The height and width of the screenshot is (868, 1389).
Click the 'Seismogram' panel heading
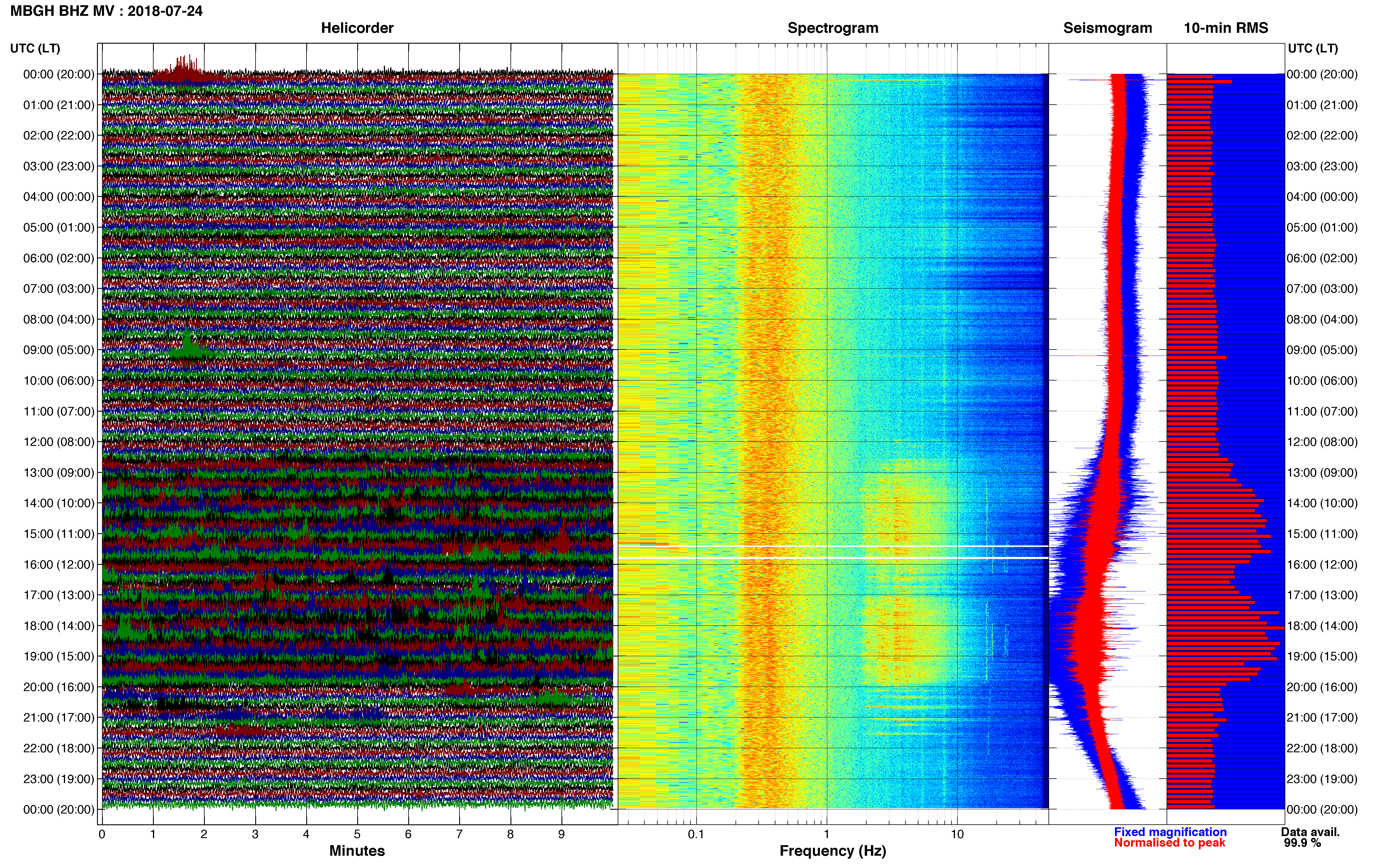[x=1108, y=28]
